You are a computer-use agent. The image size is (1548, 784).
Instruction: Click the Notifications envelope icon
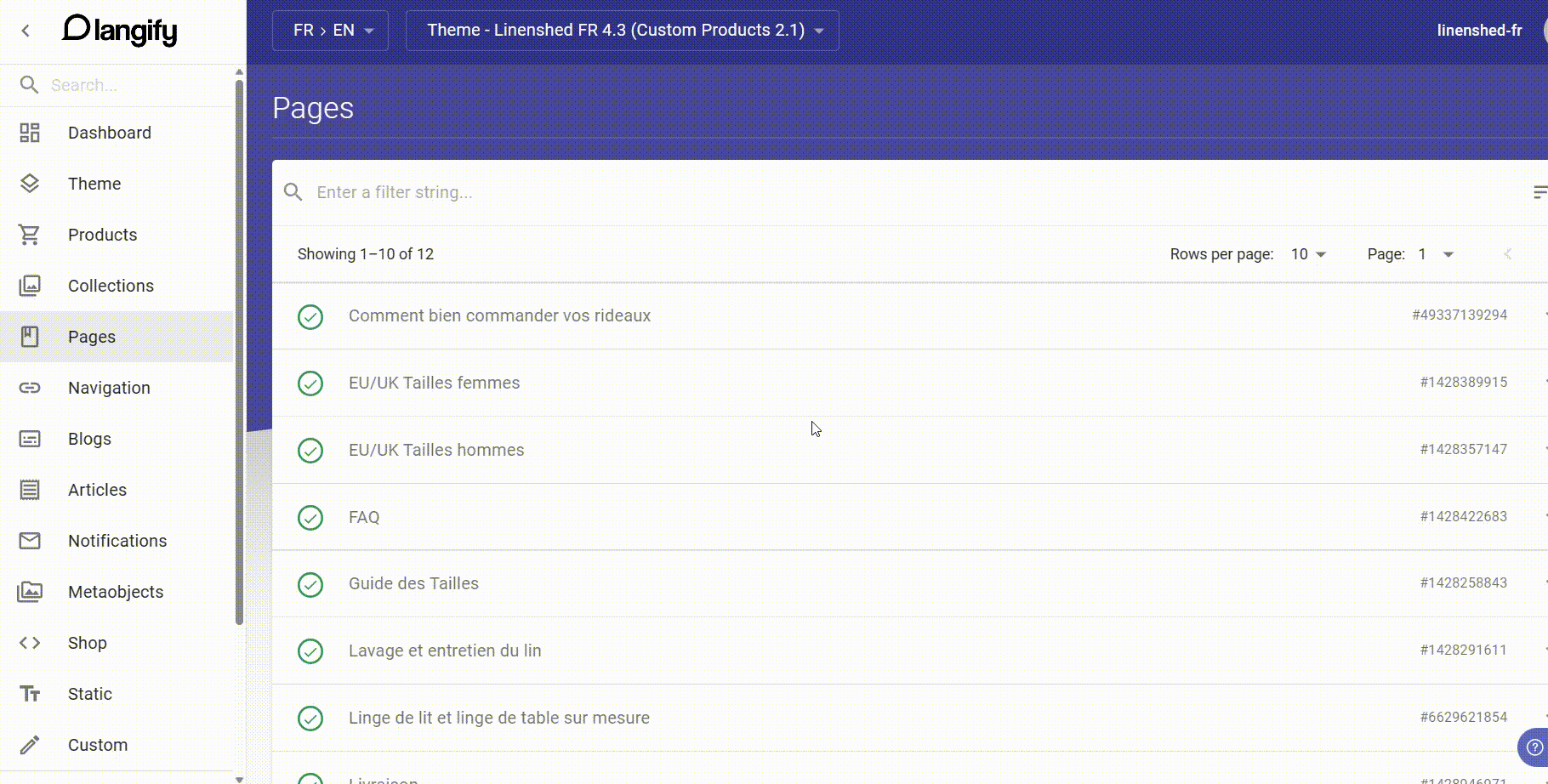30,541
